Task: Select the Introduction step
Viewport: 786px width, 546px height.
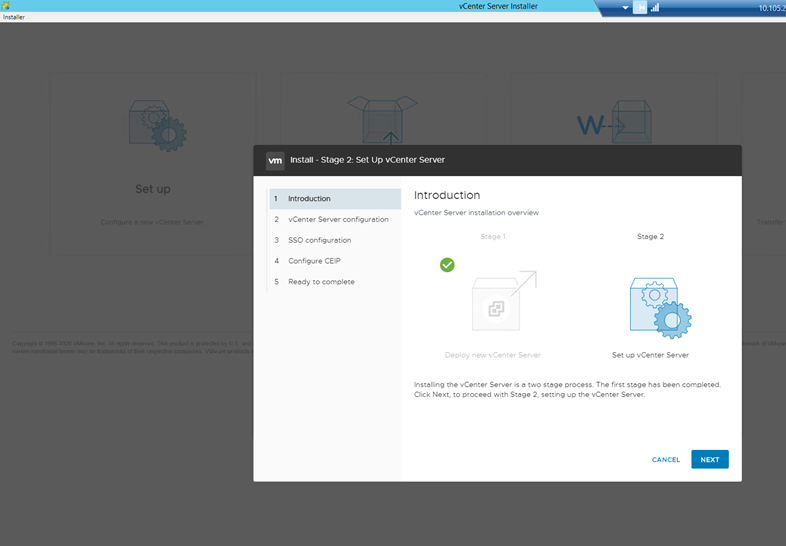Action: [x=335, y=199]
